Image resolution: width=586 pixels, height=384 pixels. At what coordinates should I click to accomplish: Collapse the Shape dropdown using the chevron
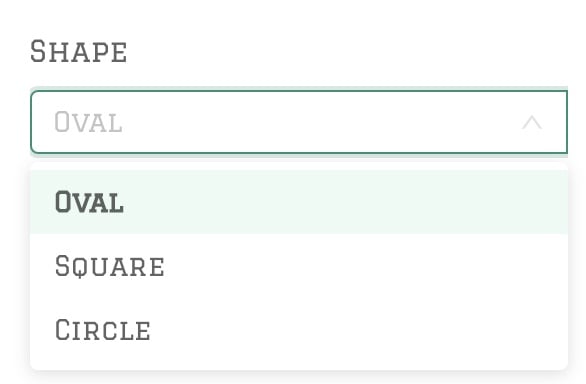[x=531, y=122]
